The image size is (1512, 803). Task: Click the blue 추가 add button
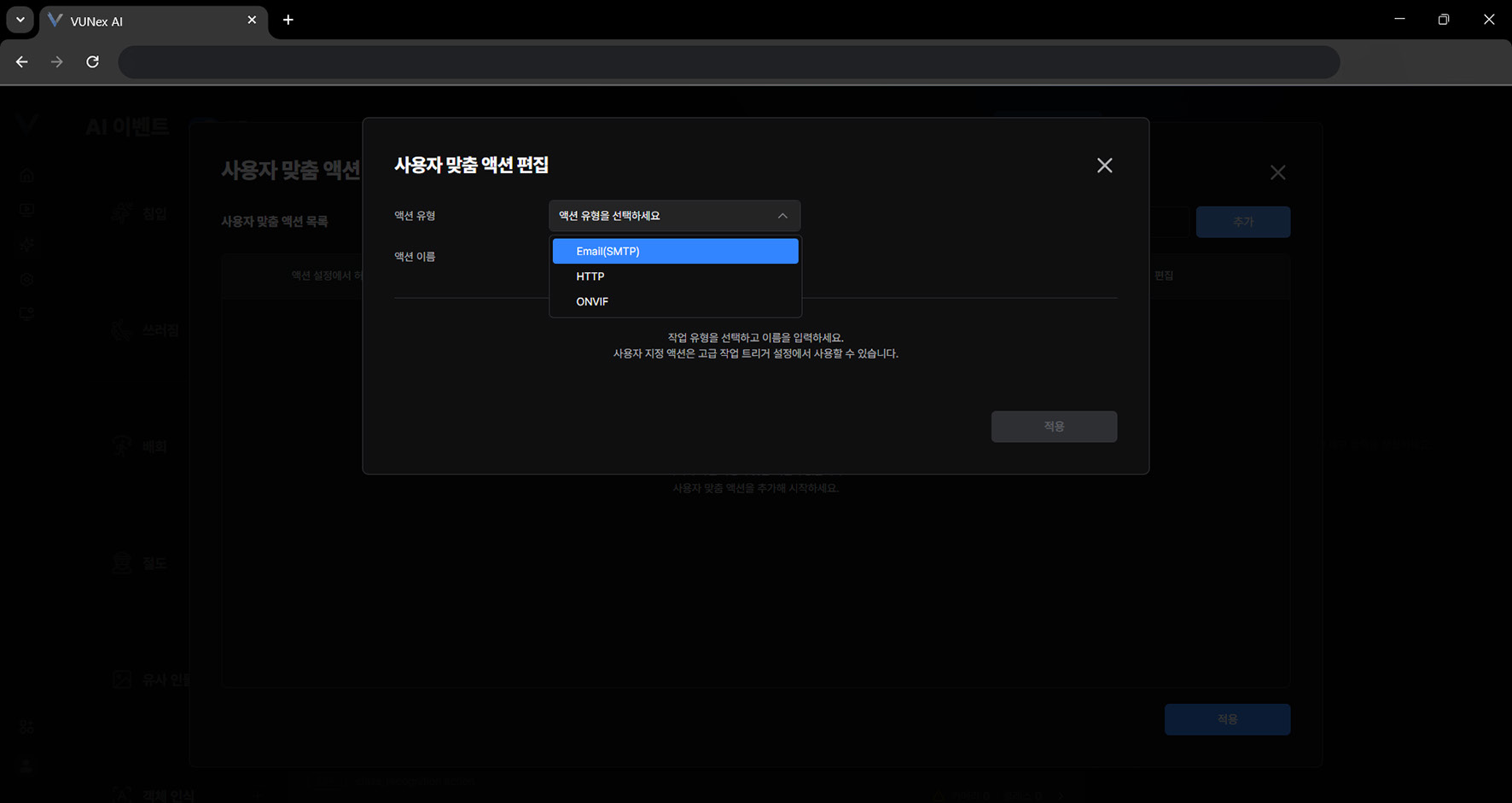[1242, 222]
